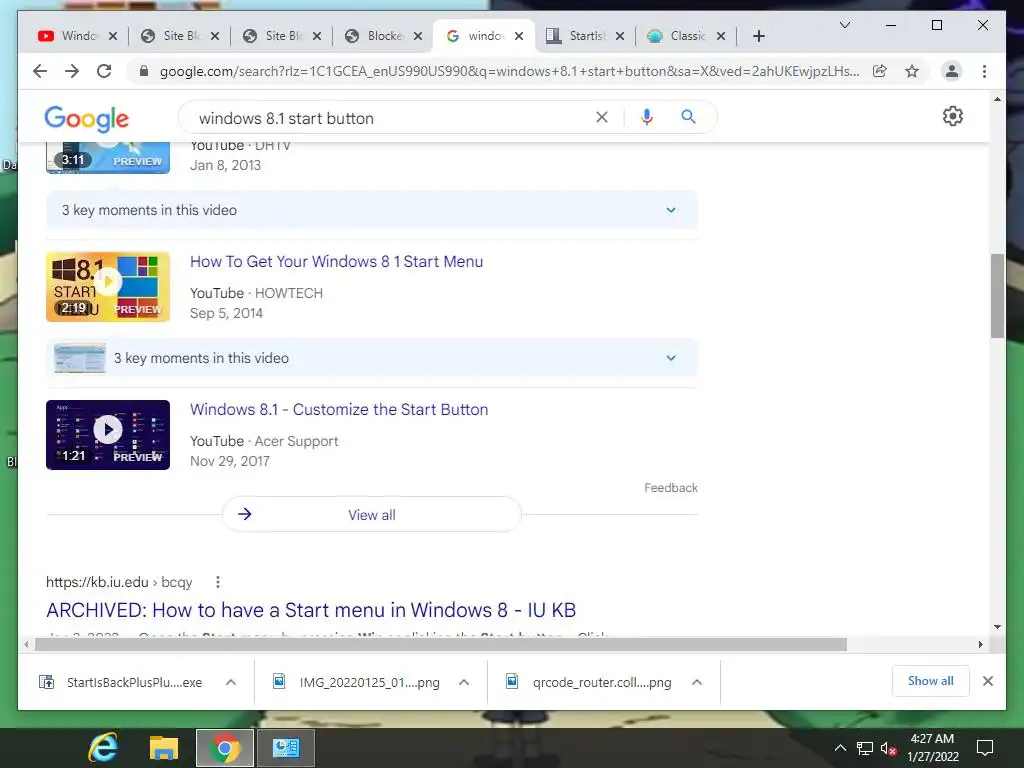Image resolution: width=1024 pixels, height=768 pixels.
Task: Click the vertical scrollbar thumb
Action: (997, 296)
